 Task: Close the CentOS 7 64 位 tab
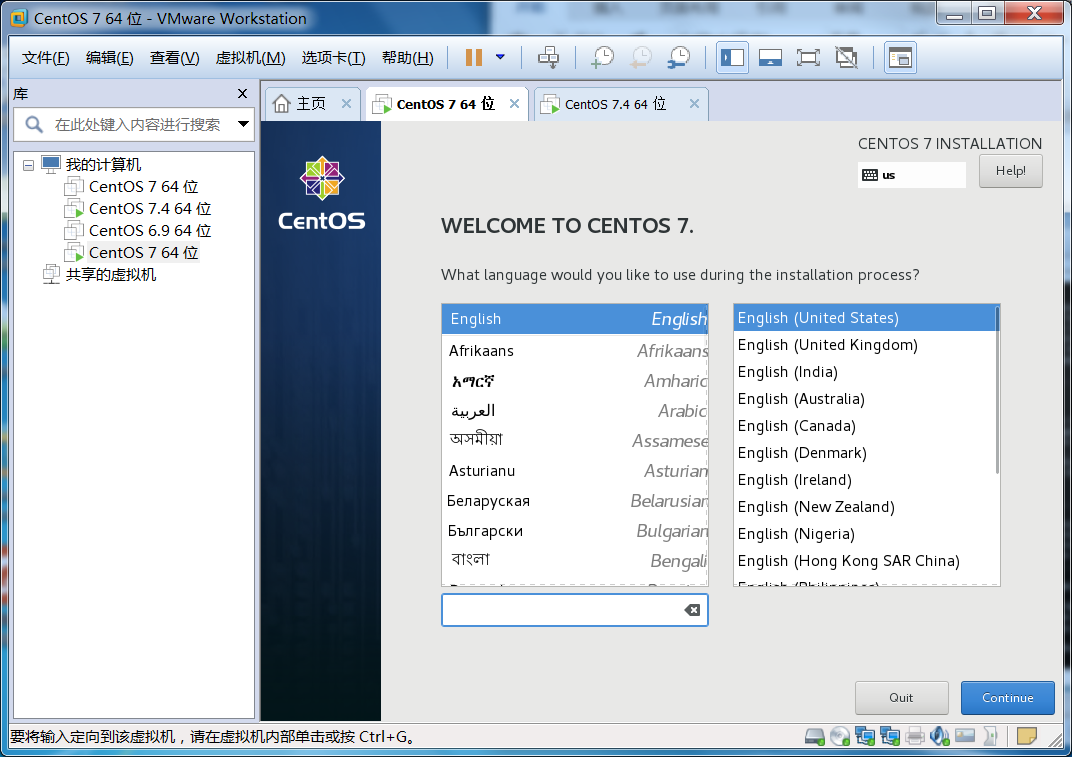click(515, 104)
